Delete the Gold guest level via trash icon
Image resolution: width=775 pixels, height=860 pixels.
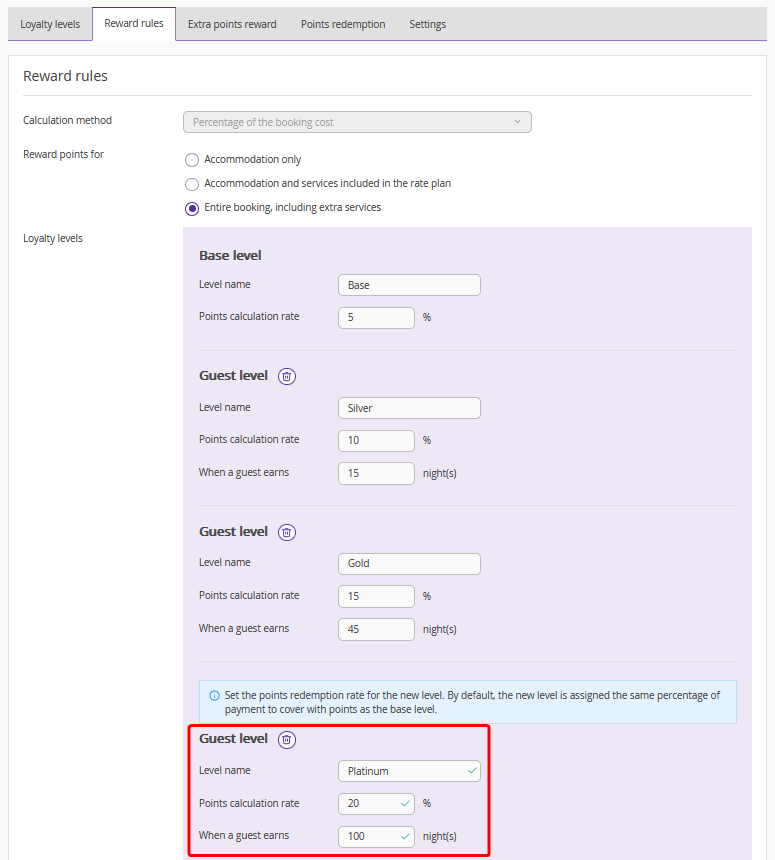pos(287,532)
